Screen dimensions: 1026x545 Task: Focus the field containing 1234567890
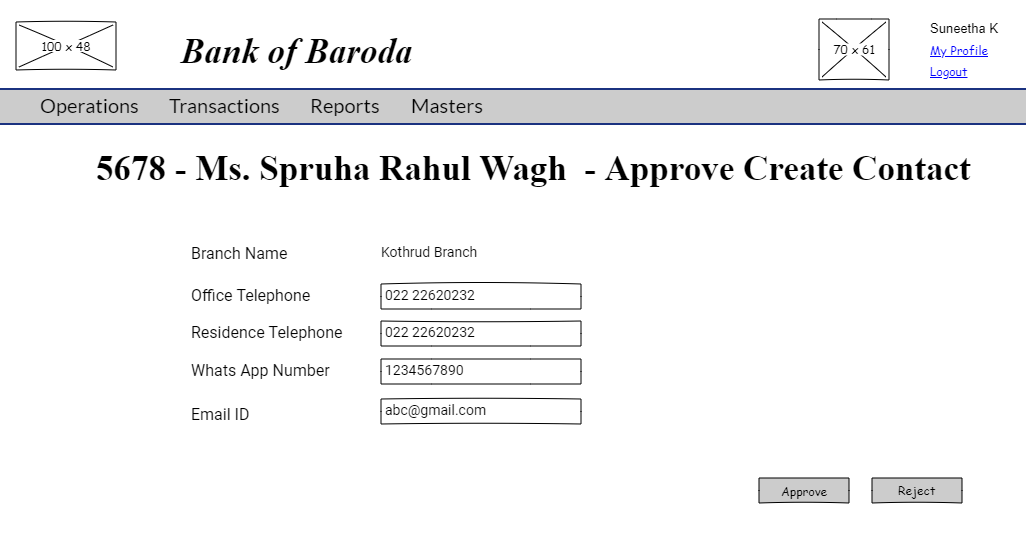(480, 371)
